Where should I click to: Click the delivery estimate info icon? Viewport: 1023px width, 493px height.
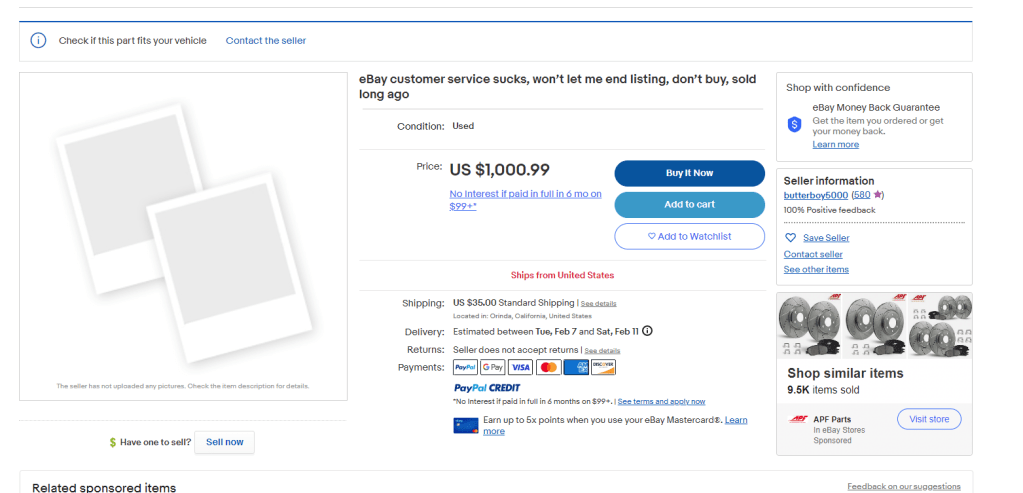click(x=647, y=331)
